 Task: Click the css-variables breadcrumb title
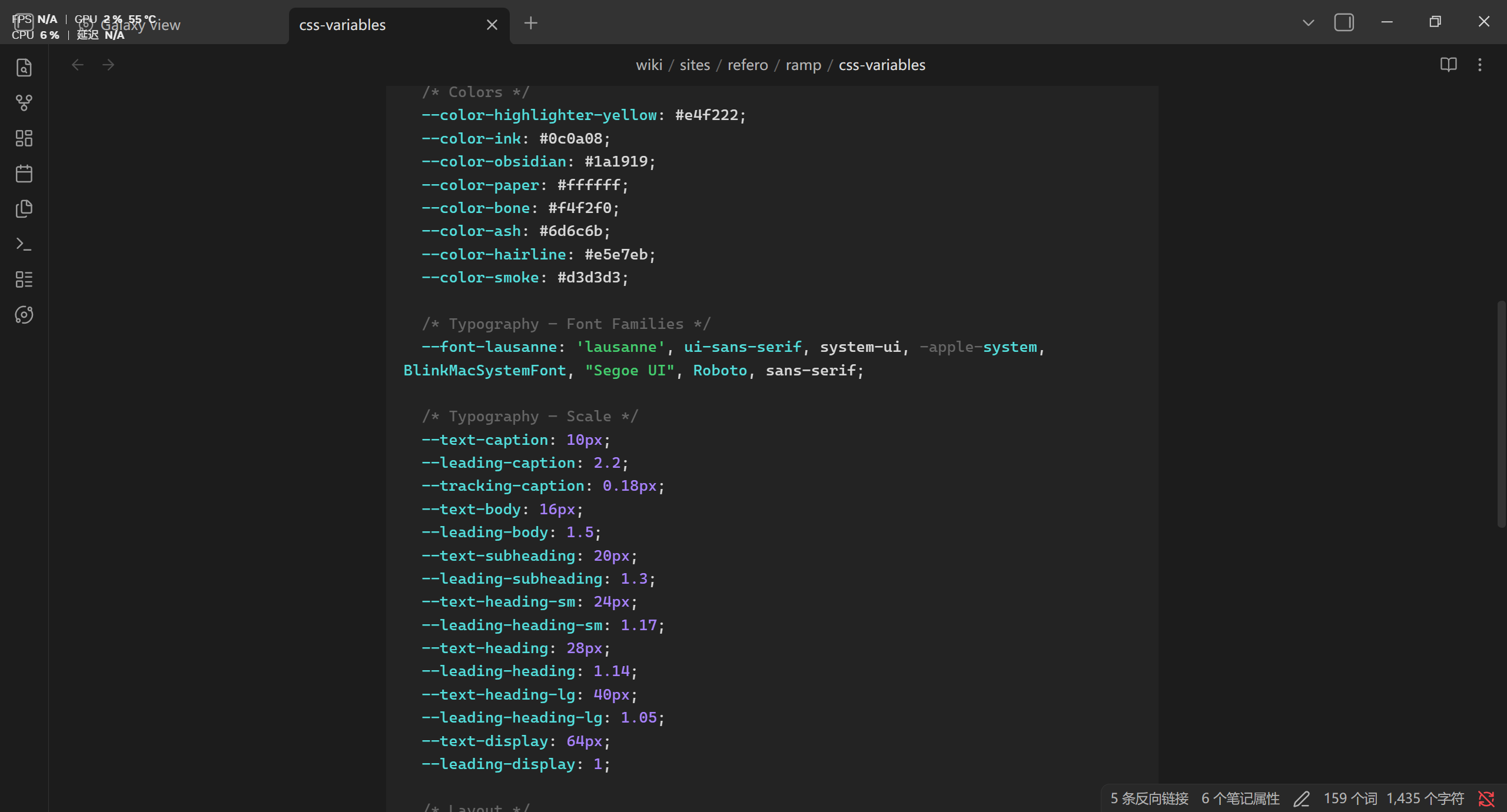(882, 65)
